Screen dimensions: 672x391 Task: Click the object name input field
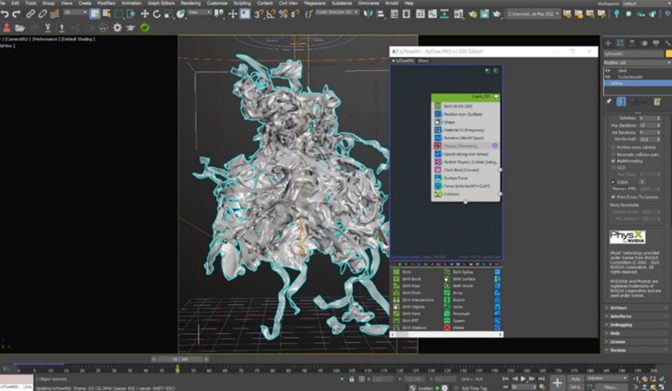click(634, 54)
